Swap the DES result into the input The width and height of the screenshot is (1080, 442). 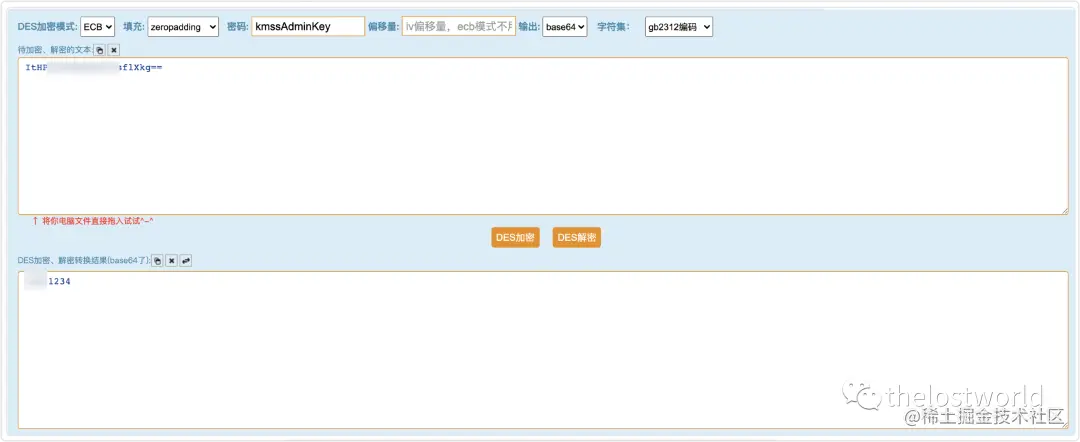pyautogui.click(x=185, y=260)
